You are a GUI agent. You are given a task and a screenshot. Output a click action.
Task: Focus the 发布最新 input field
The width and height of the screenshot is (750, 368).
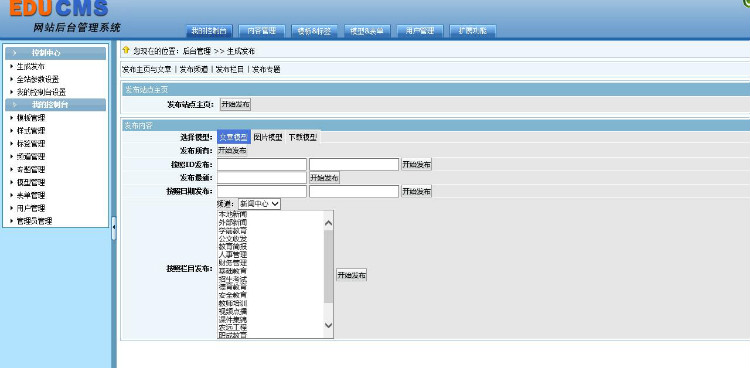[262, 178]
